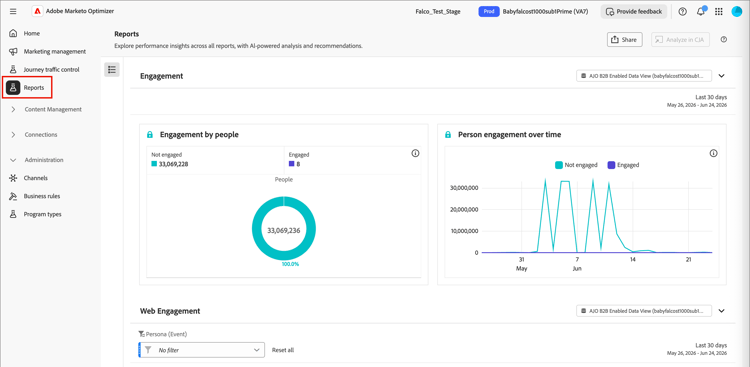Open Channels under Administration
The height and width of the screenshot is (367, 750).
click(36, 178)
